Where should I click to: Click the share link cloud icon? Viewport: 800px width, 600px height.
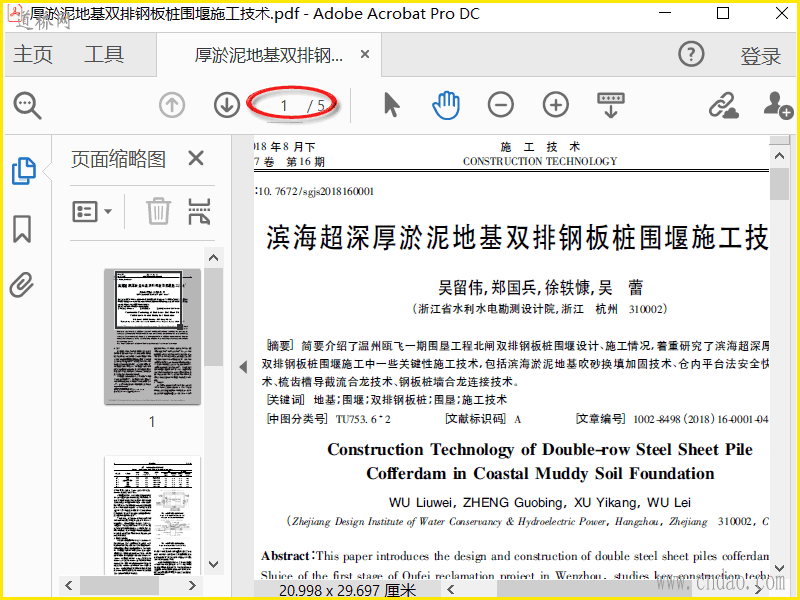[x=723, y=105]
